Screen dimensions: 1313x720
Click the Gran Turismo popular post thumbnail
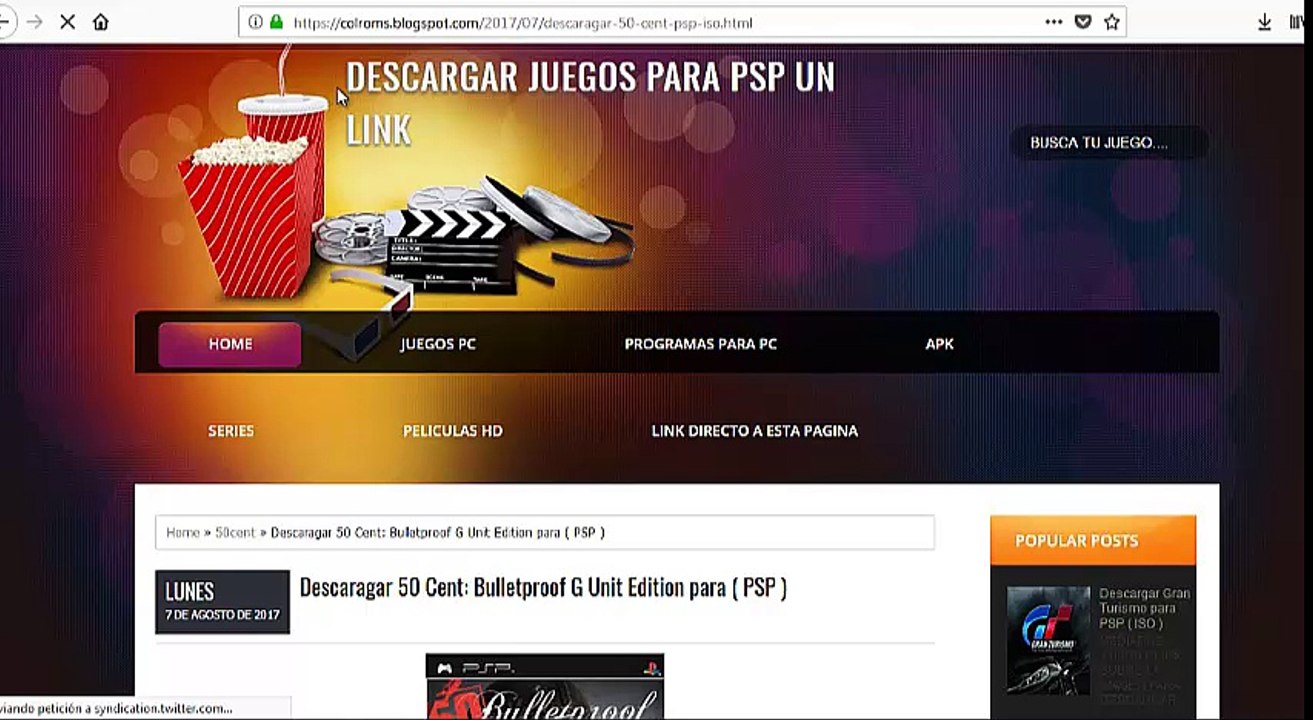[1048, 641]
